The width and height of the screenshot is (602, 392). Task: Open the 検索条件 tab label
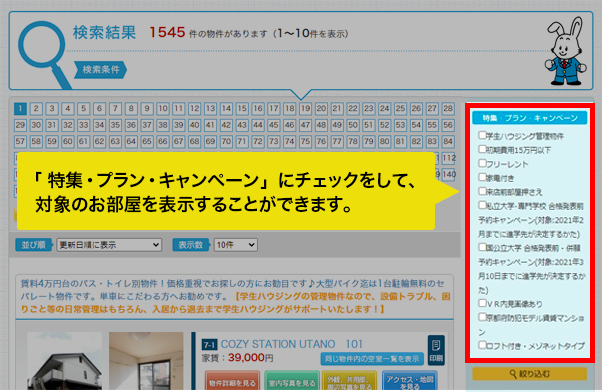101,70
